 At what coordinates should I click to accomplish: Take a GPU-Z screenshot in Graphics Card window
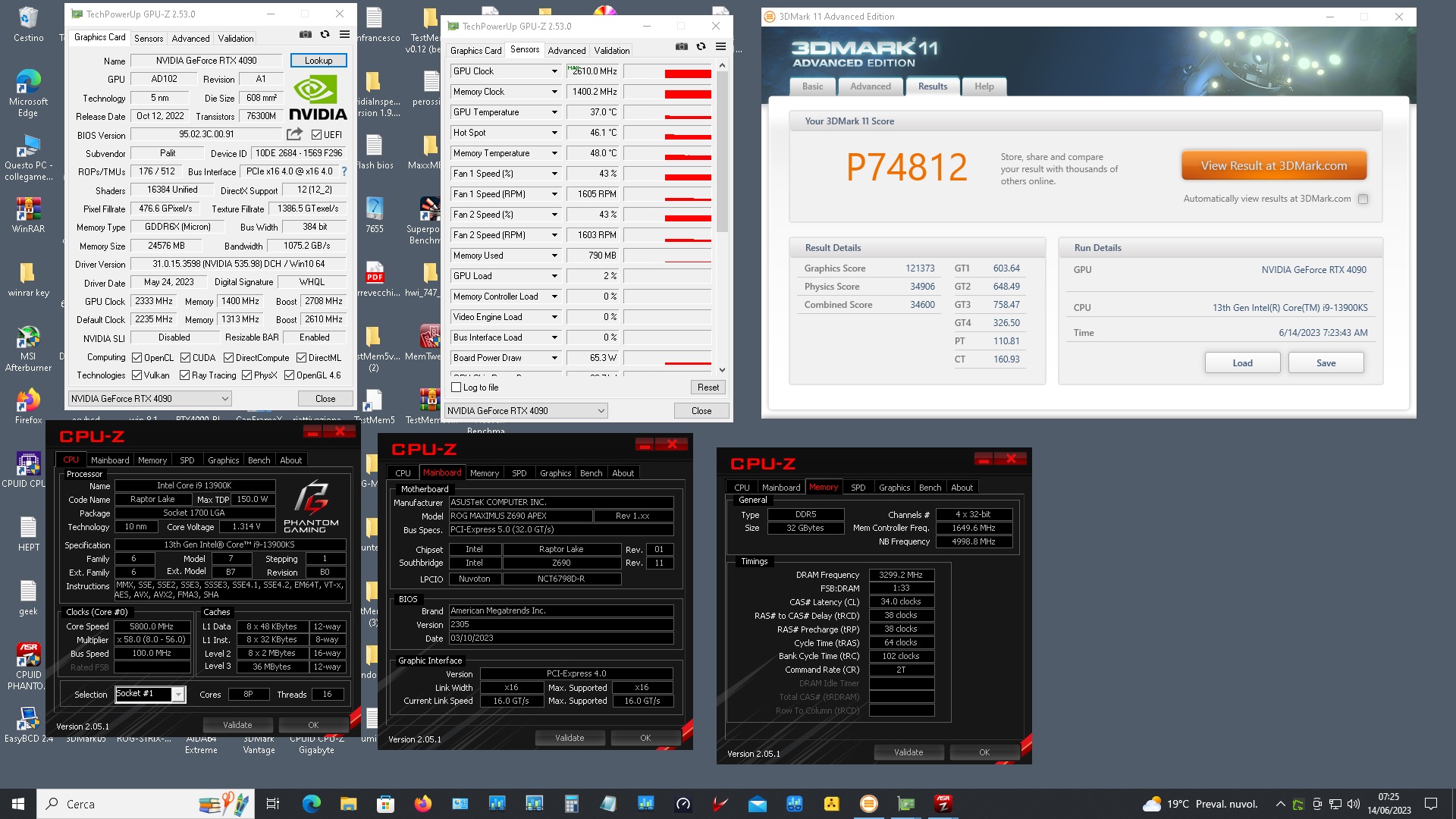coord(305,34)
